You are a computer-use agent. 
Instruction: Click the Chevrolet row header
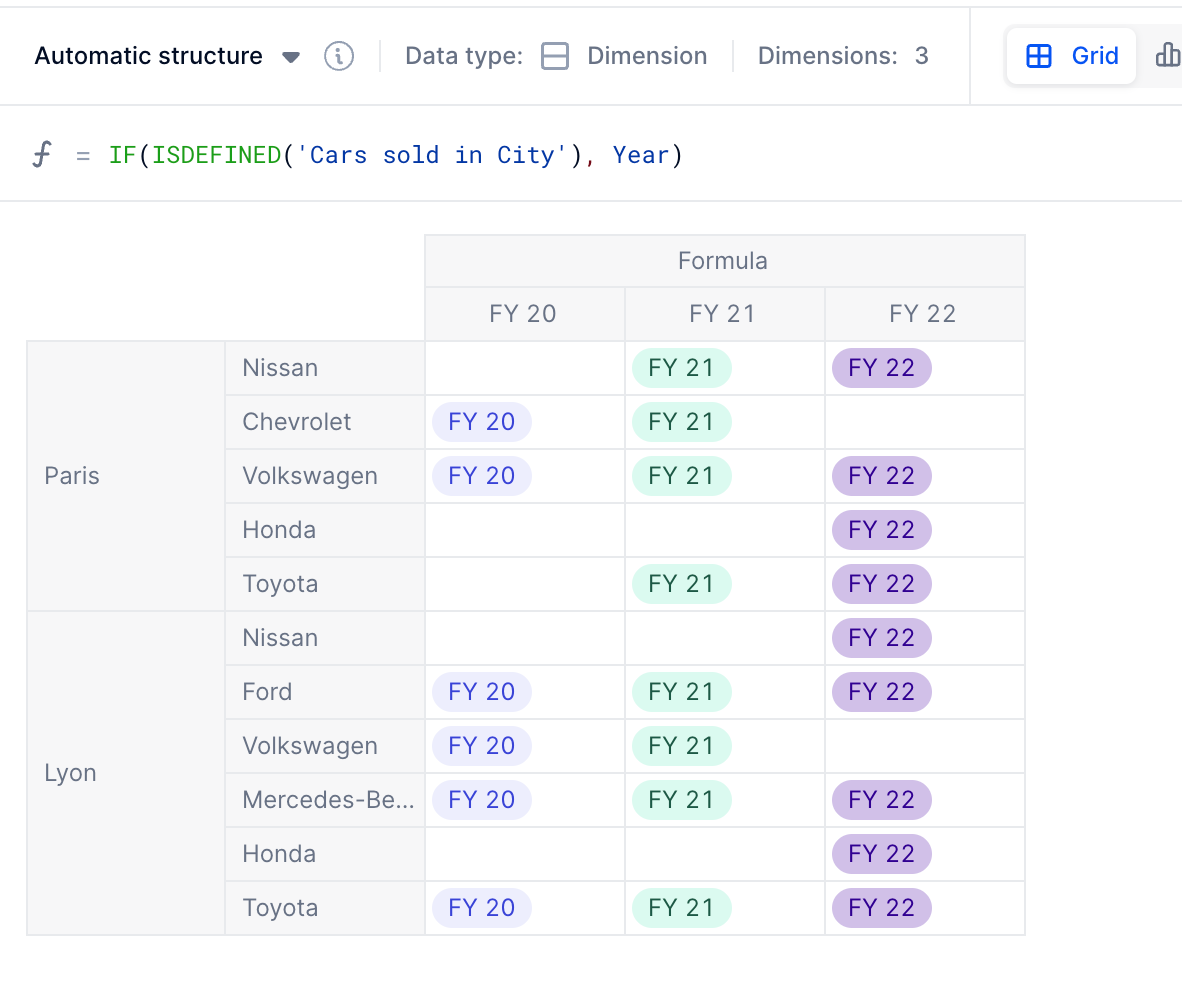[325, 422]
